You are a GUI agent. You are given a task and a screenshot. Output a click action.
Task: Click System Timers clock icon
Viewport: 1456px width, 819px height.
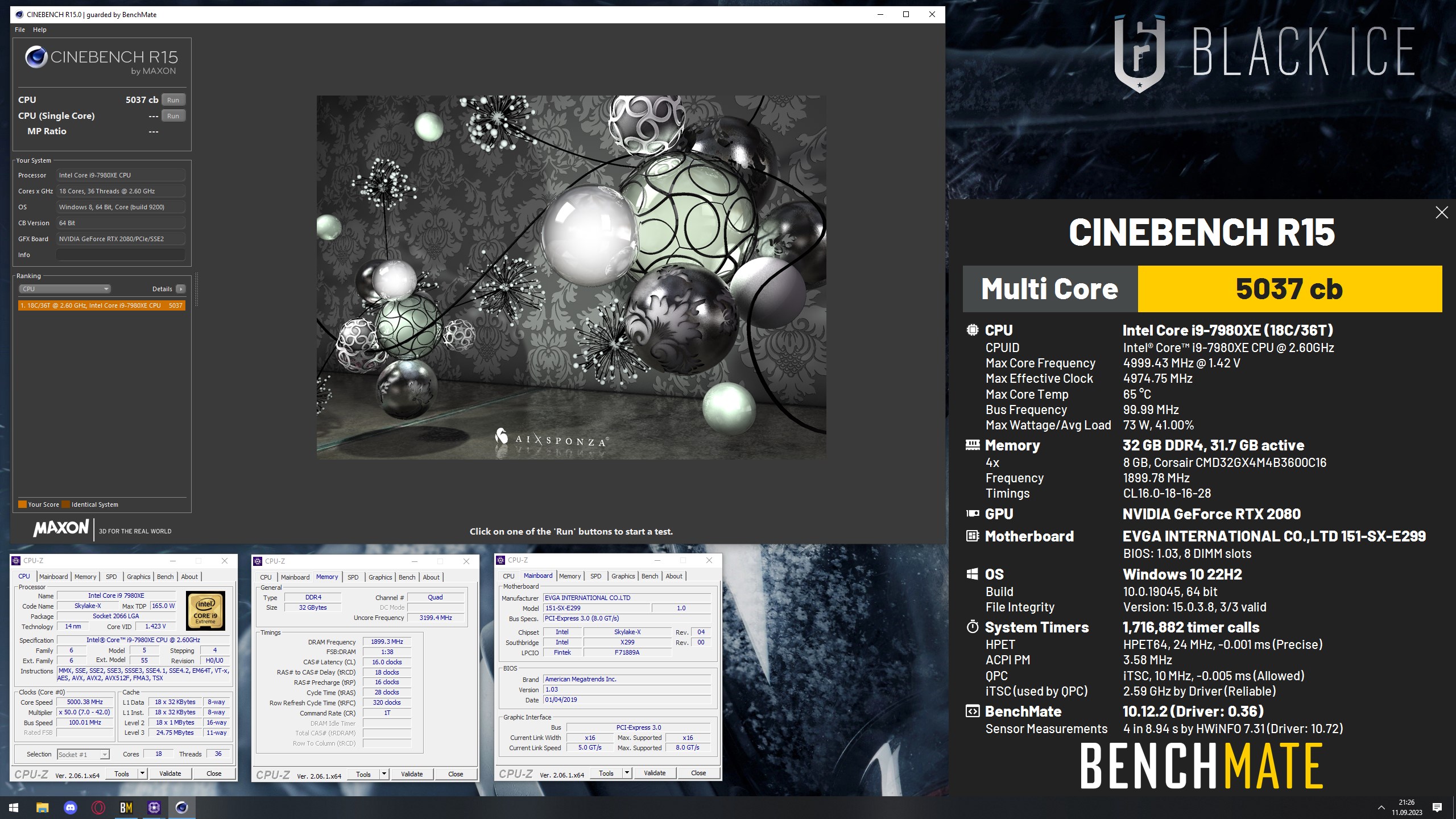pos(973,627)
